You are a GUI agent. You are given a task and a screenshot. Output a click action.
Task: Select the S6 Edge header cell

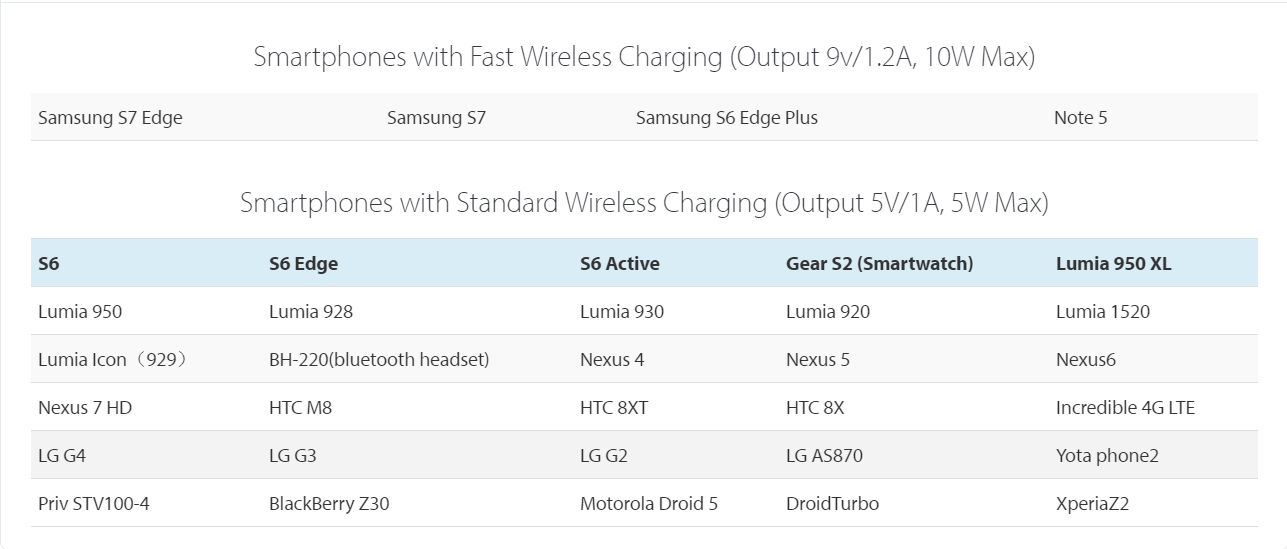[303, 264]
